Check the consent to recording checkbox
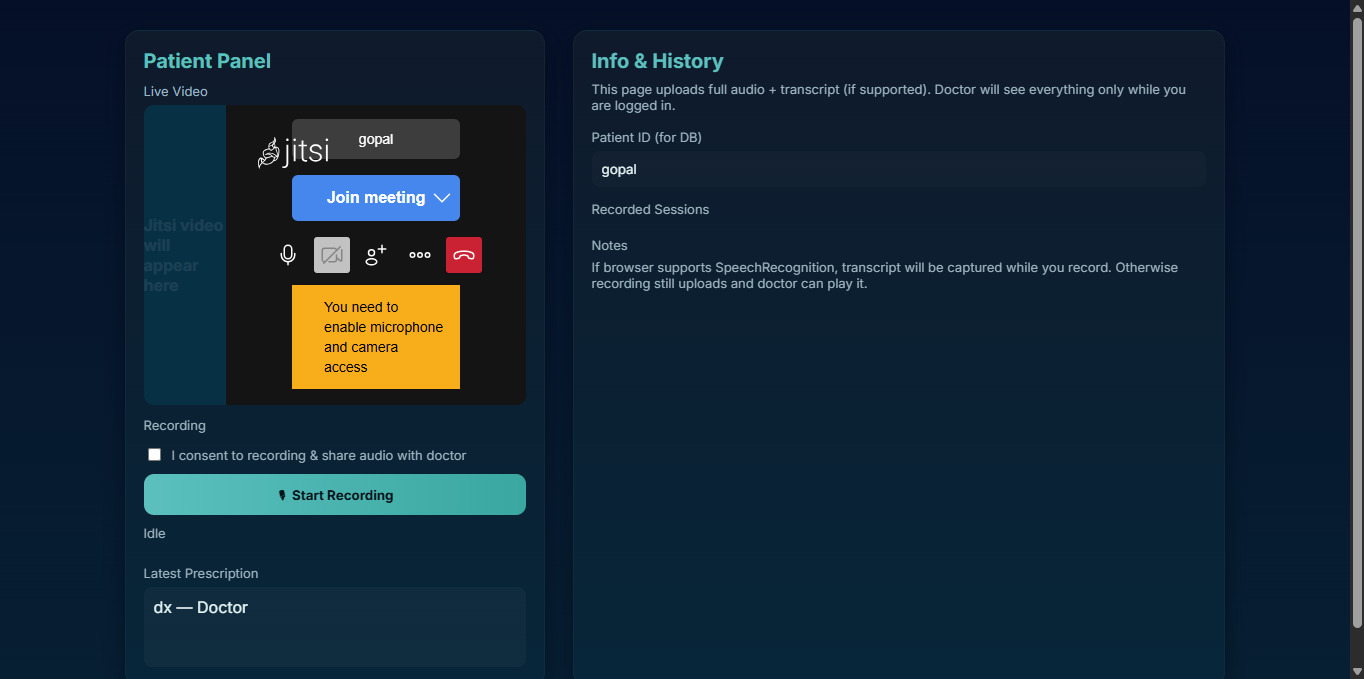The image size is (1364, 679). tap(154, 455)
